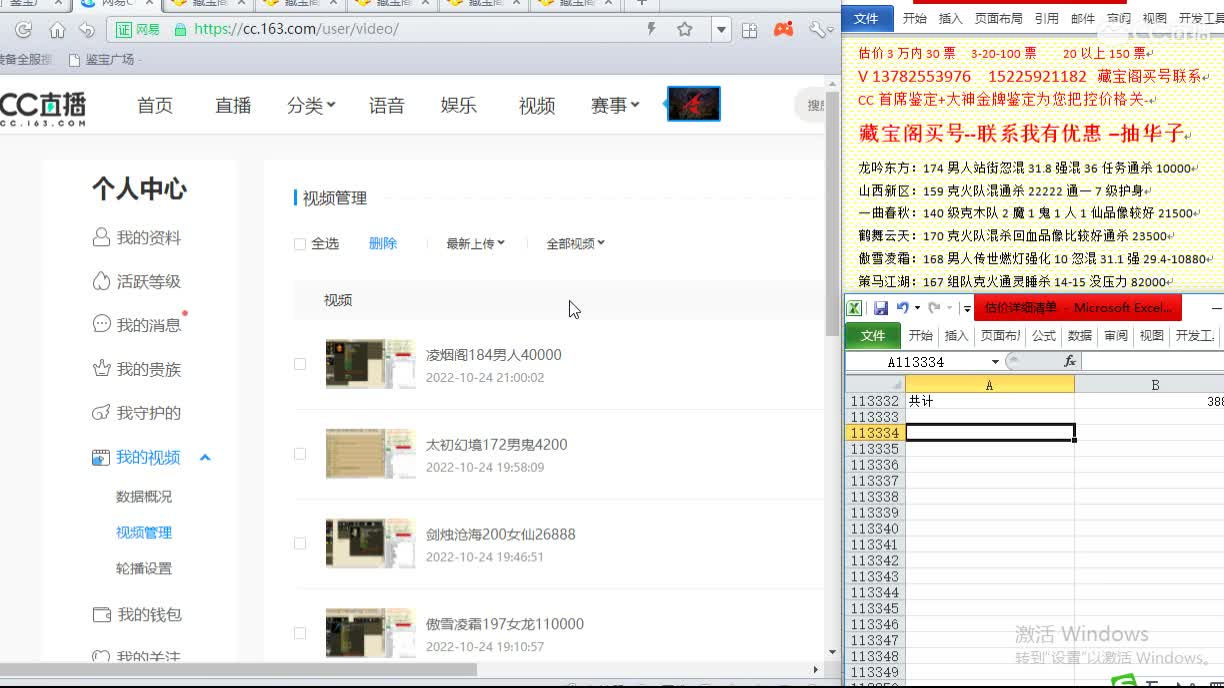Click the Excel fx insert function icon
1224x688 pixels.
pyautogui.click(x=1069, y=361)
